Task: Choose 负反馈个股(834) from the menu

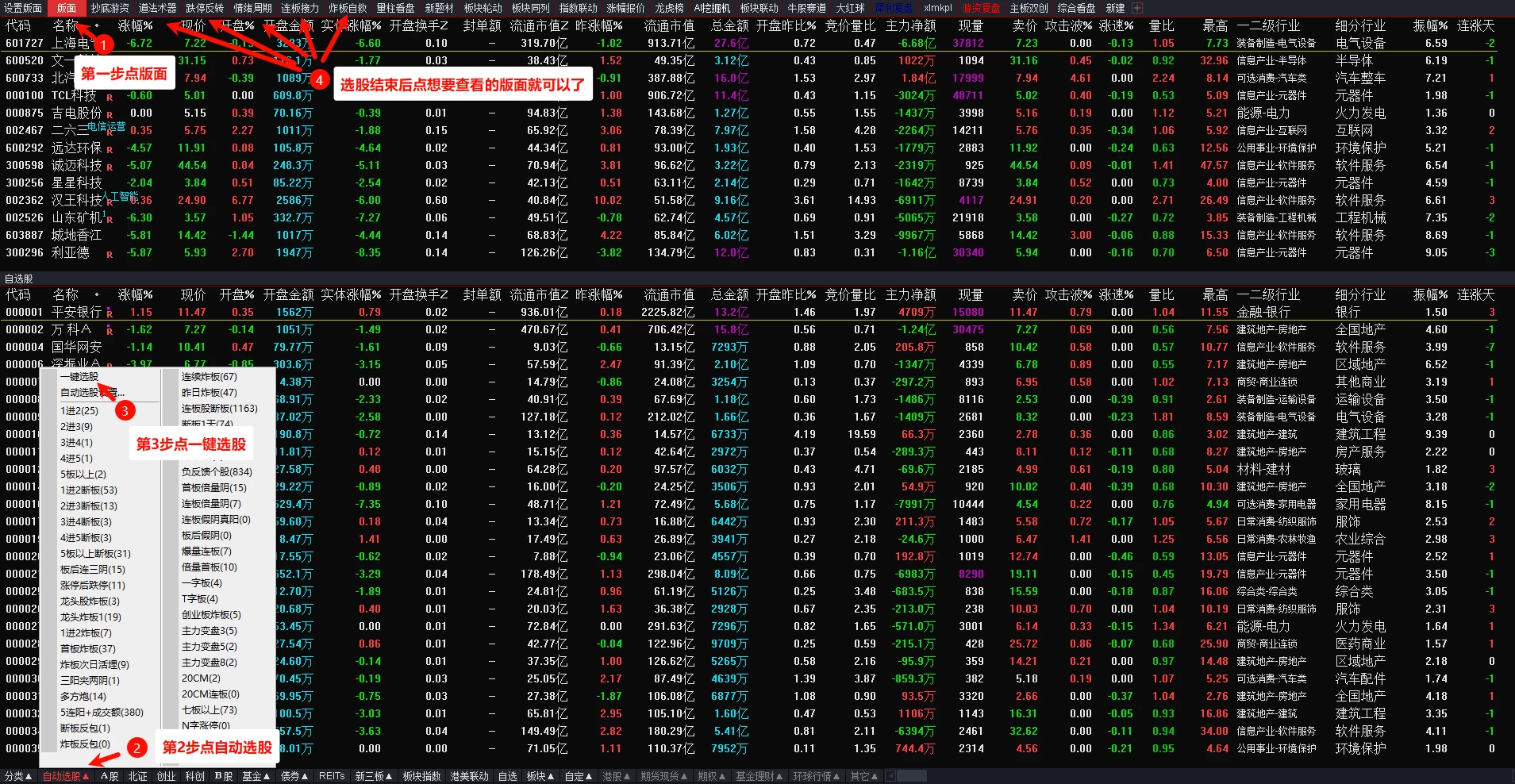Action: pos(217,472)
